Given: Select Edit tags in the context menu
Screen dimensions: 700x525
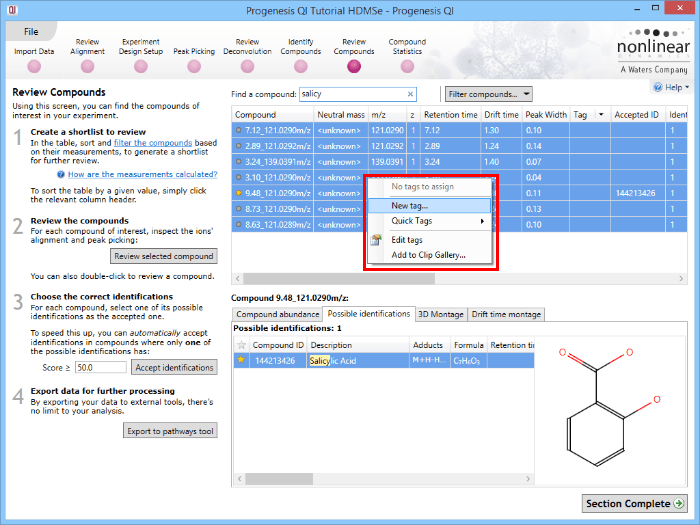Looking at the screenshot, I should pos(429,240).
